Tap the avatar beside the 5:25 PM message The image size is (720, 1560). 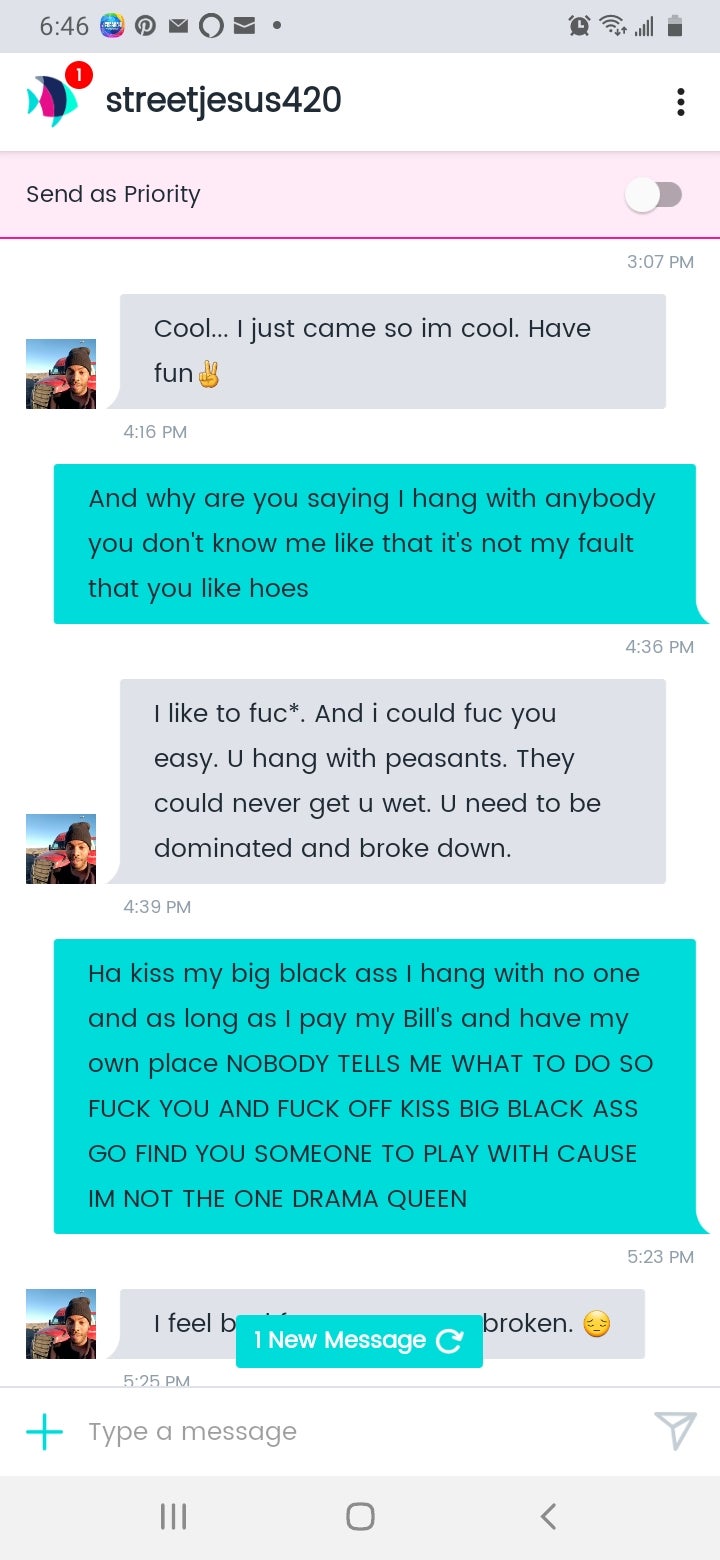[x=61, y=1323]
